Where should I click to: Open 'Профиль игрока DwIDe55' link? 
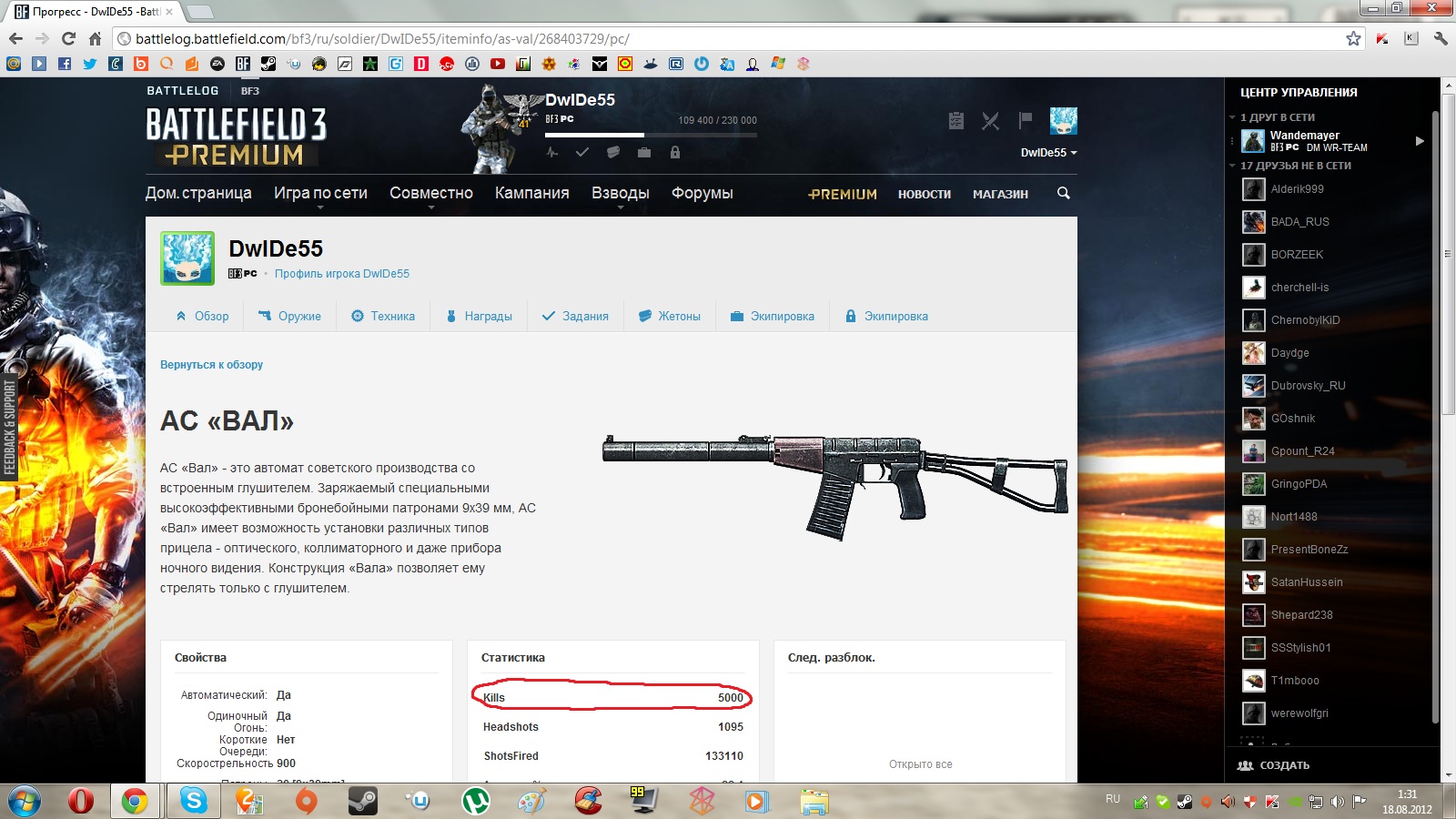tap(342, 273)
